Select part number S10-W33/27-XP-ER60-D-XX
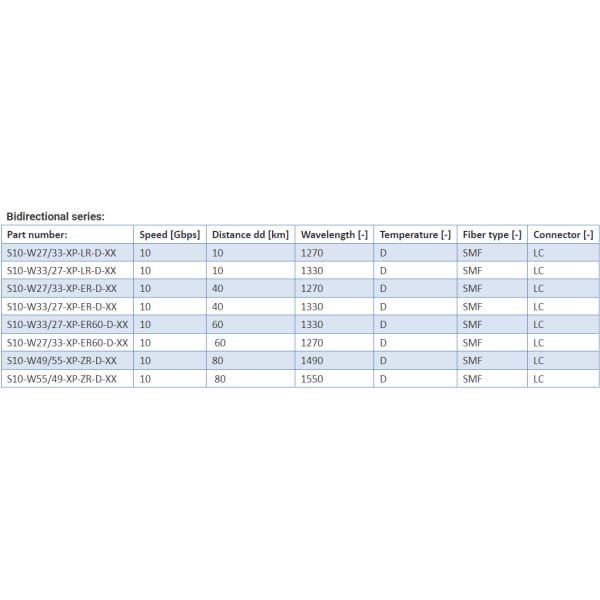 67,324
